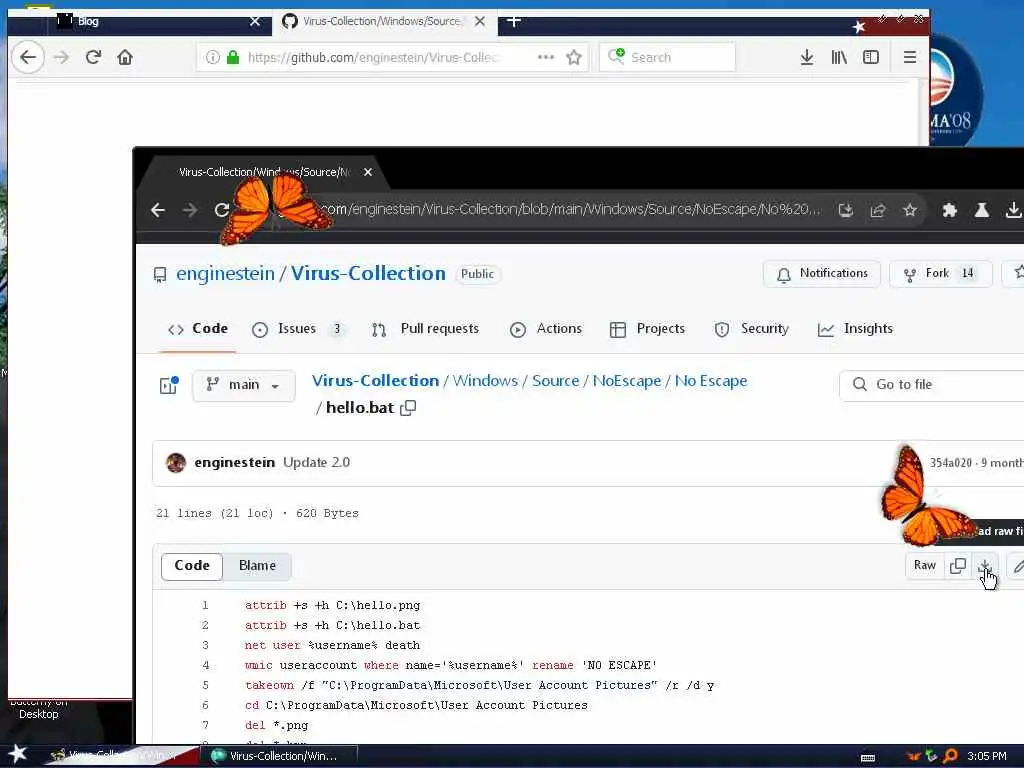
Task: Open the 354a020 commit hash link
Action: (951, 463)
